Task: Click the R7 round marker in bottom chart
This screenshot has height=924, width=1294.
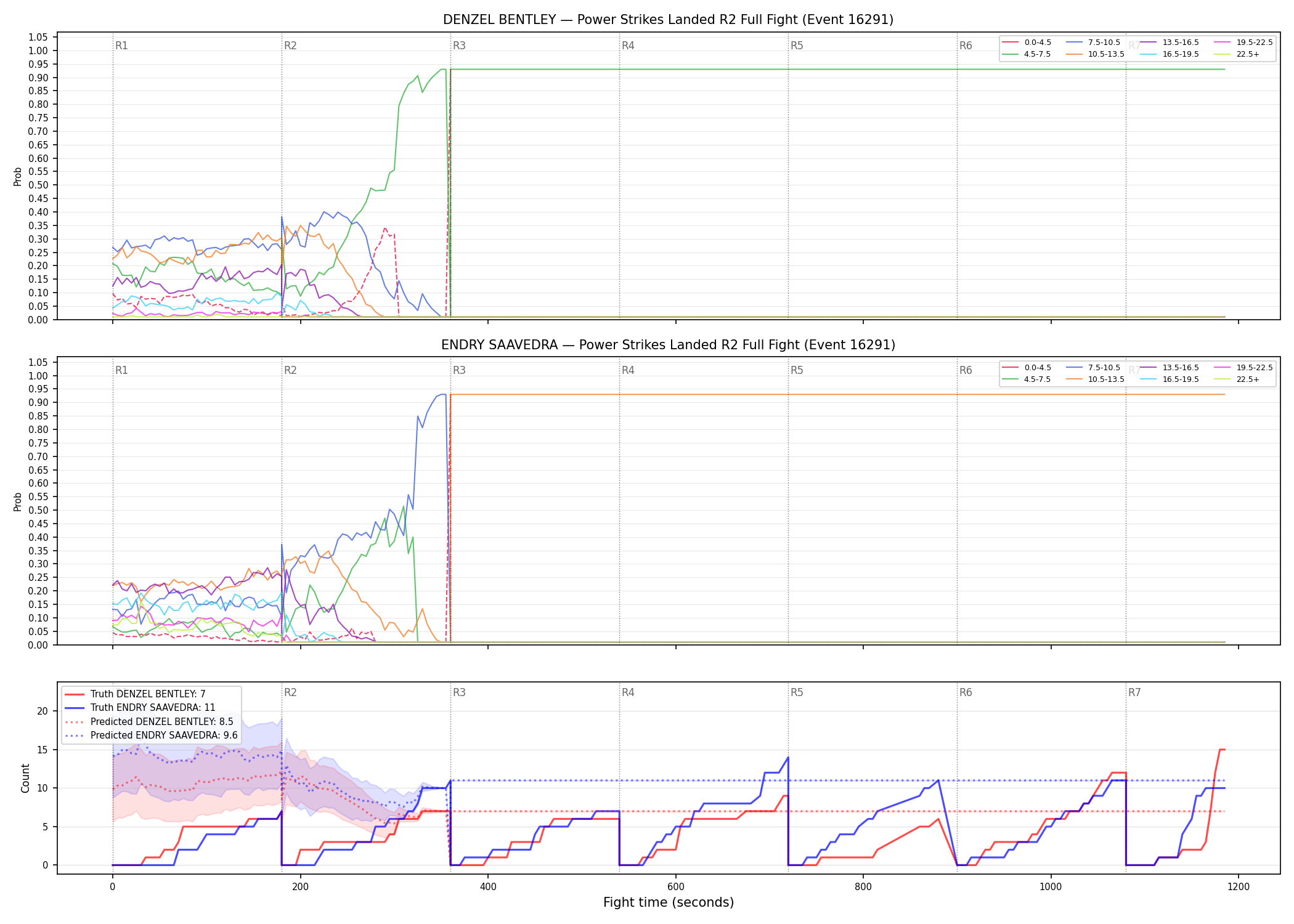Action: click(x=1134, y=692)
